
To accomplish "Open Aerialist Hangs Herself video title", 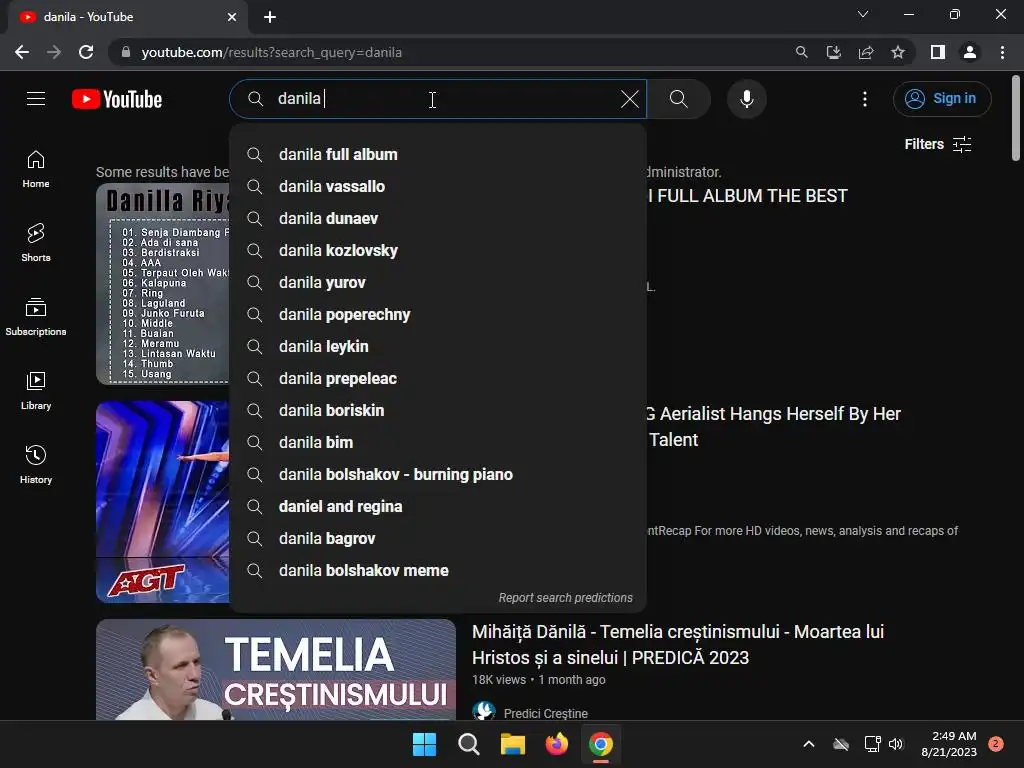I will coord(774,426).
